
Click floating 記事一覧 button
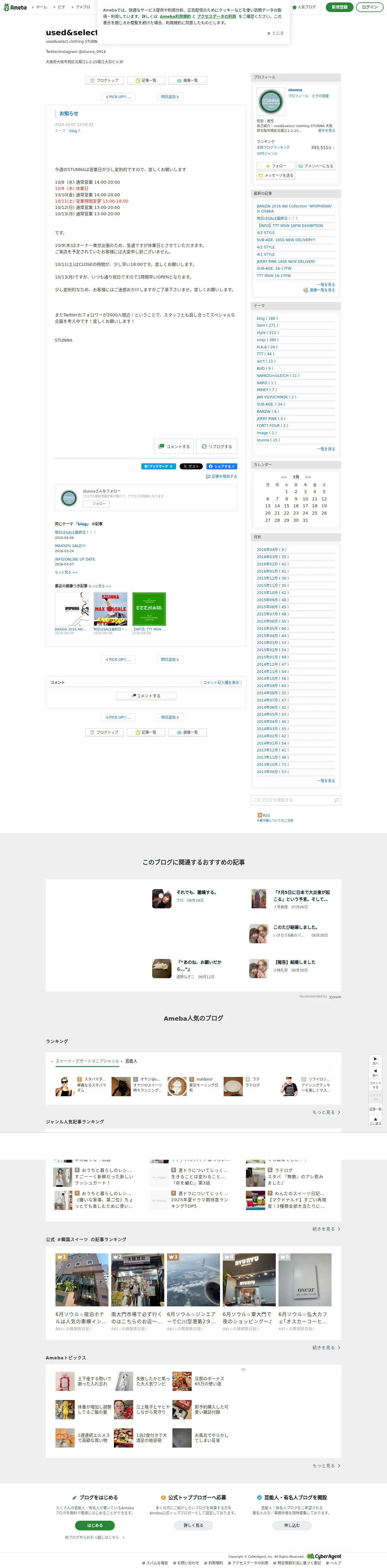tap(376, 1109)
